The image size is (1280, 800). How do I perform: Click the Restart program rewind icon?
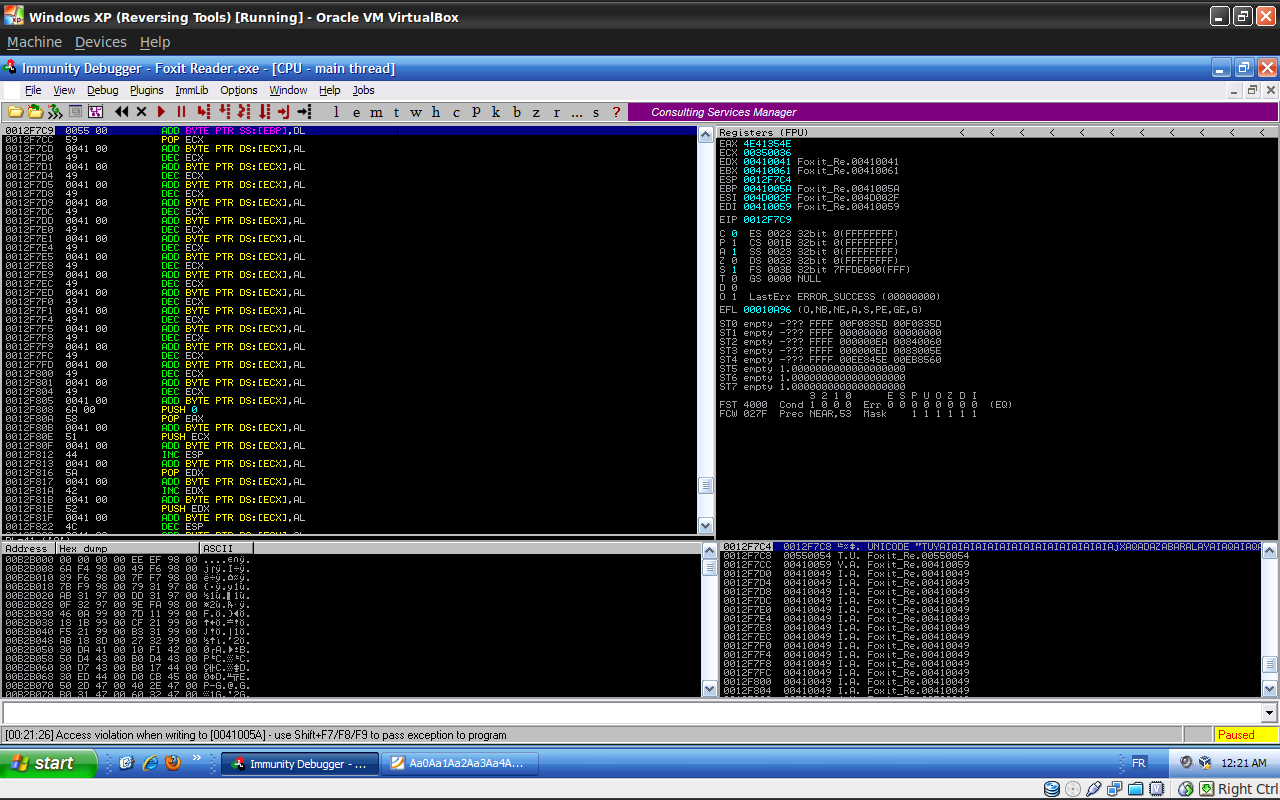coord(122,112)
